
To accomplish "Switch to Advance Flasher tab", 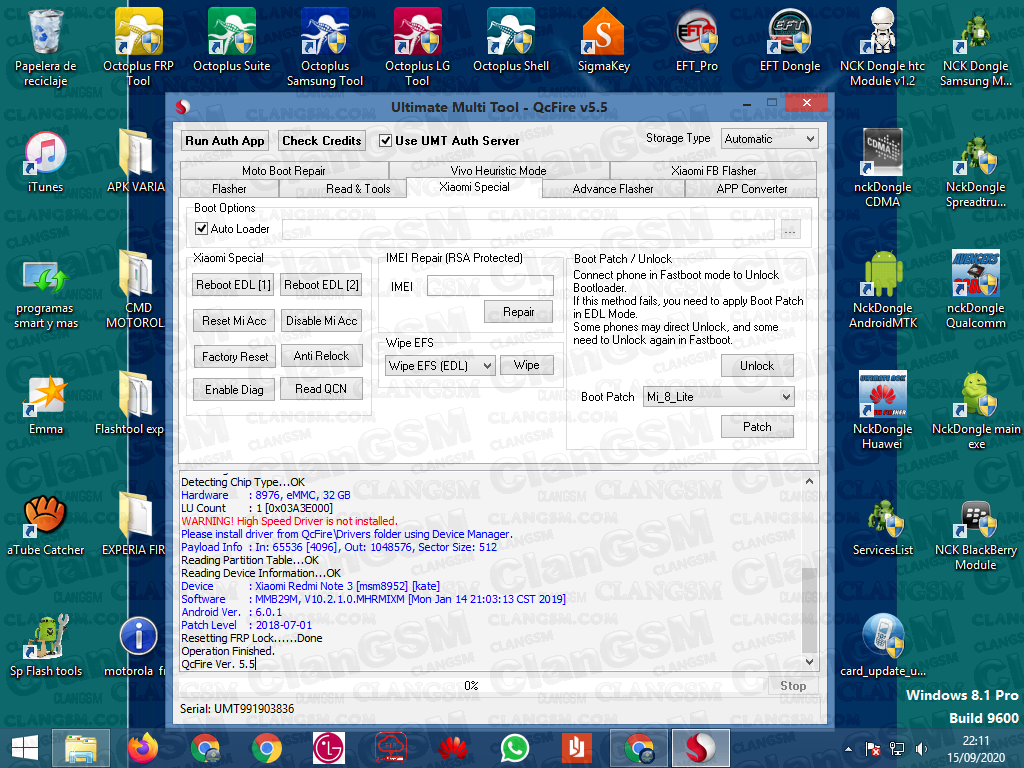I will 613,189.
